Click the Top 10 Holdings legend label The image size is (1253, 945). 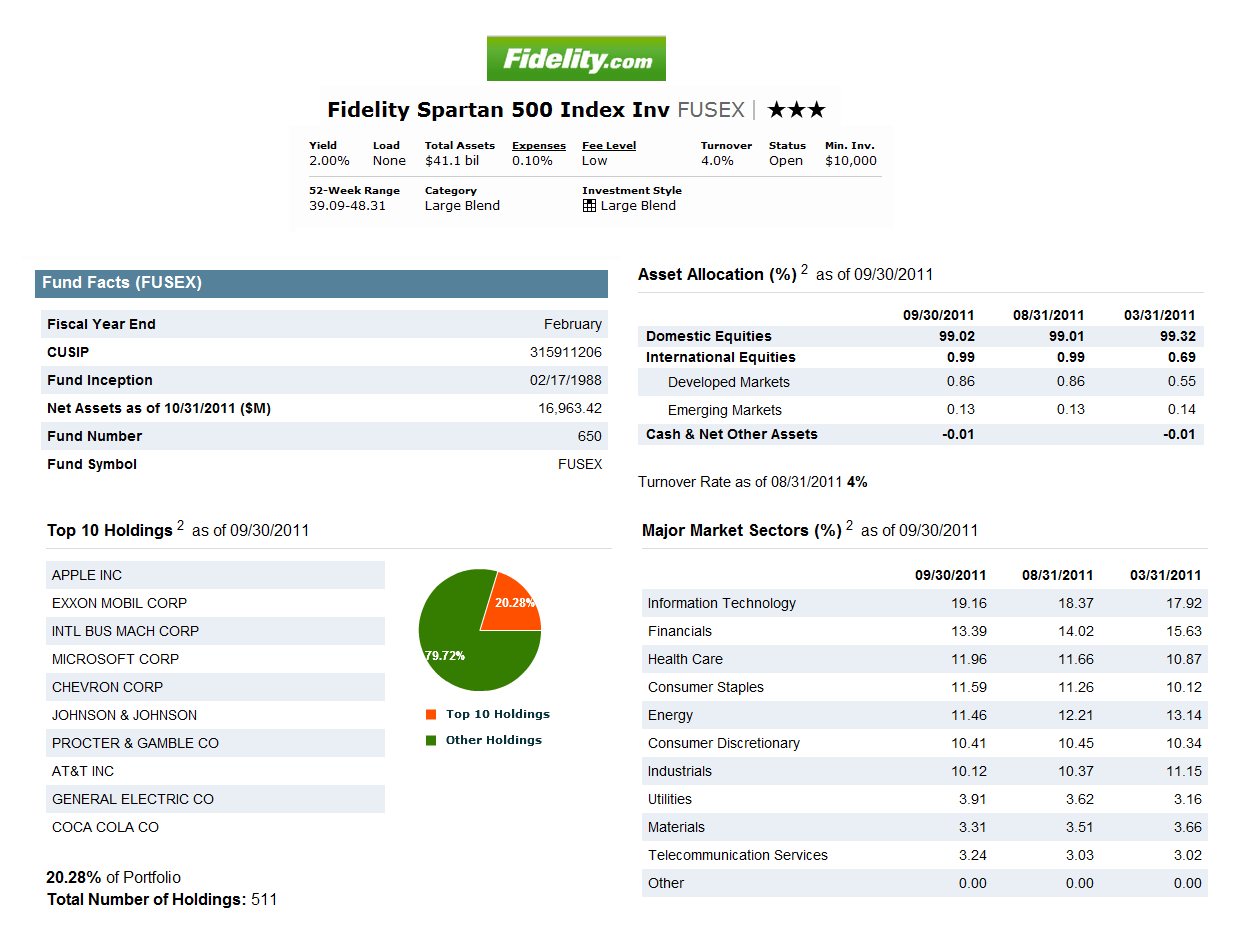[x=498, y=714]
